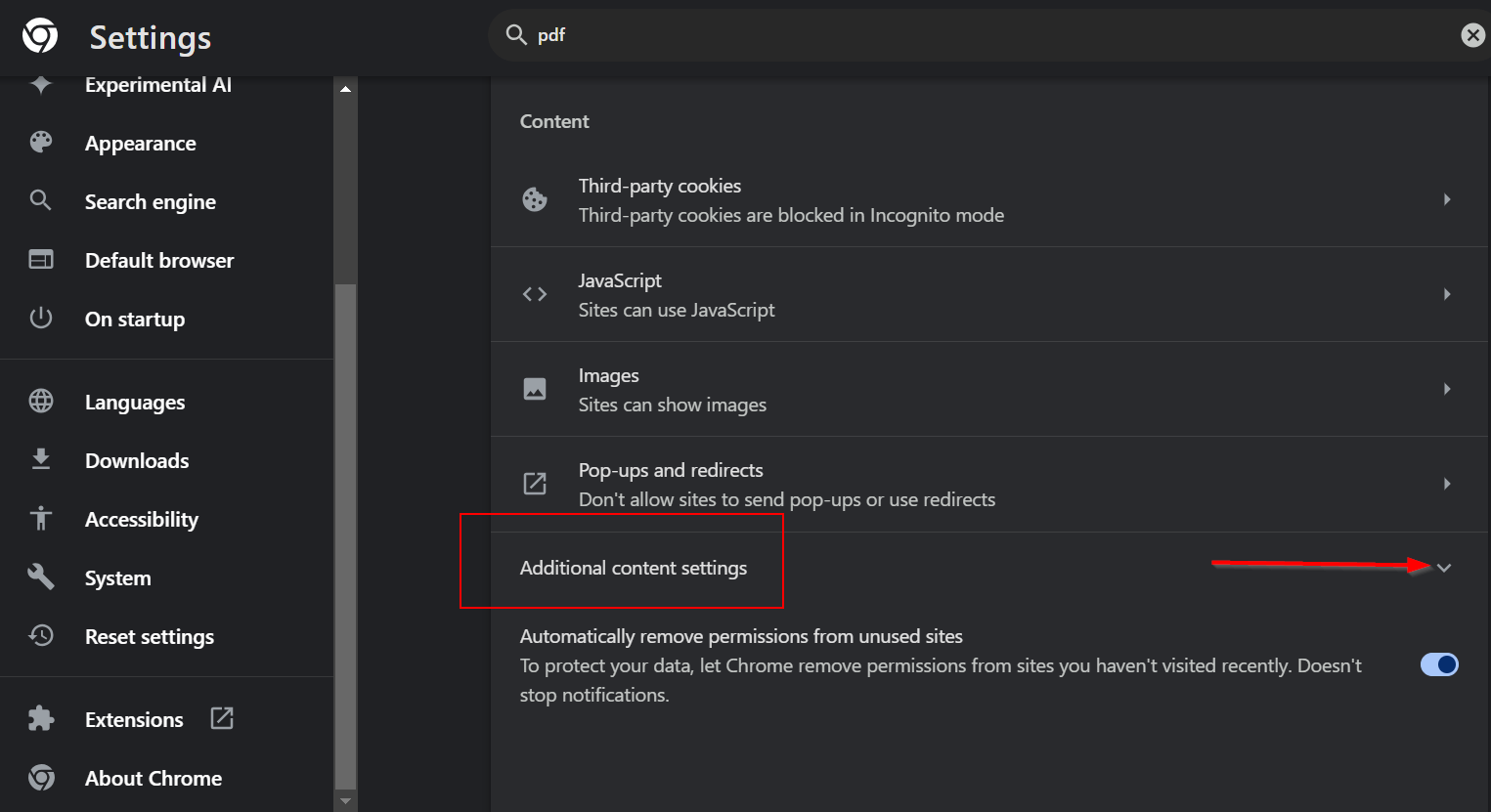Click the Downloads arrow icon
Viewport: 1491px width, 812px height.
click(x=41, y=459)
